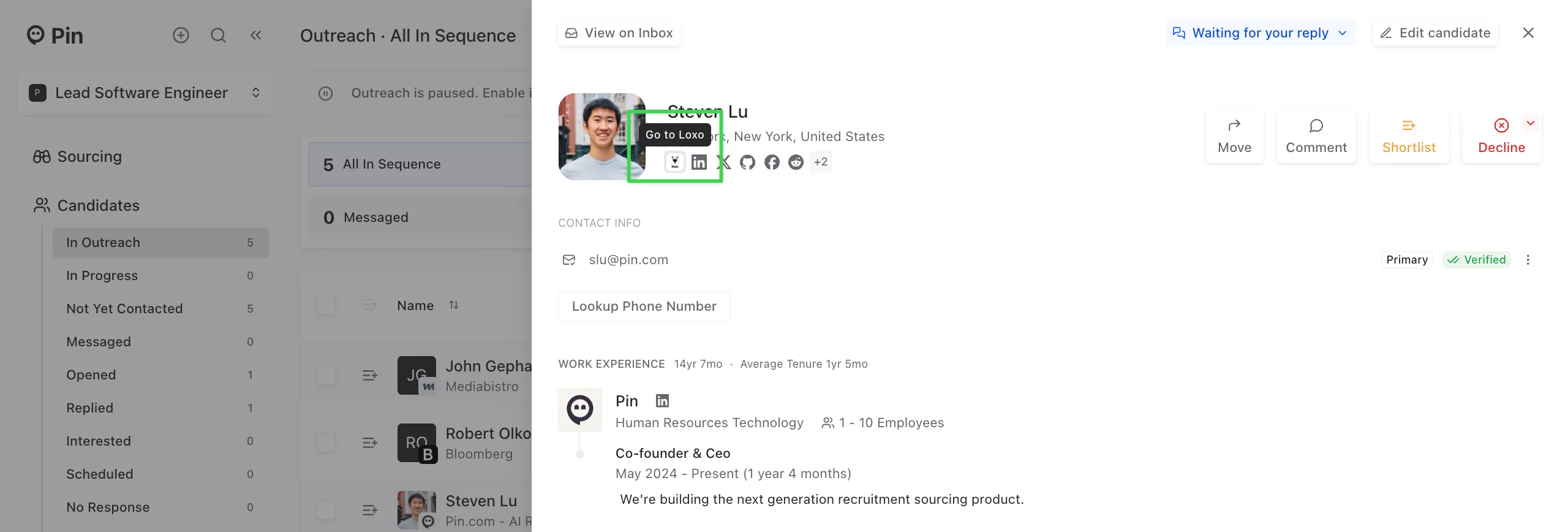The width and height of the screenshot is (1568, 532).
Task: Close the candidate detail panel
Action: pyautogui.click(x=1528, y=33)
